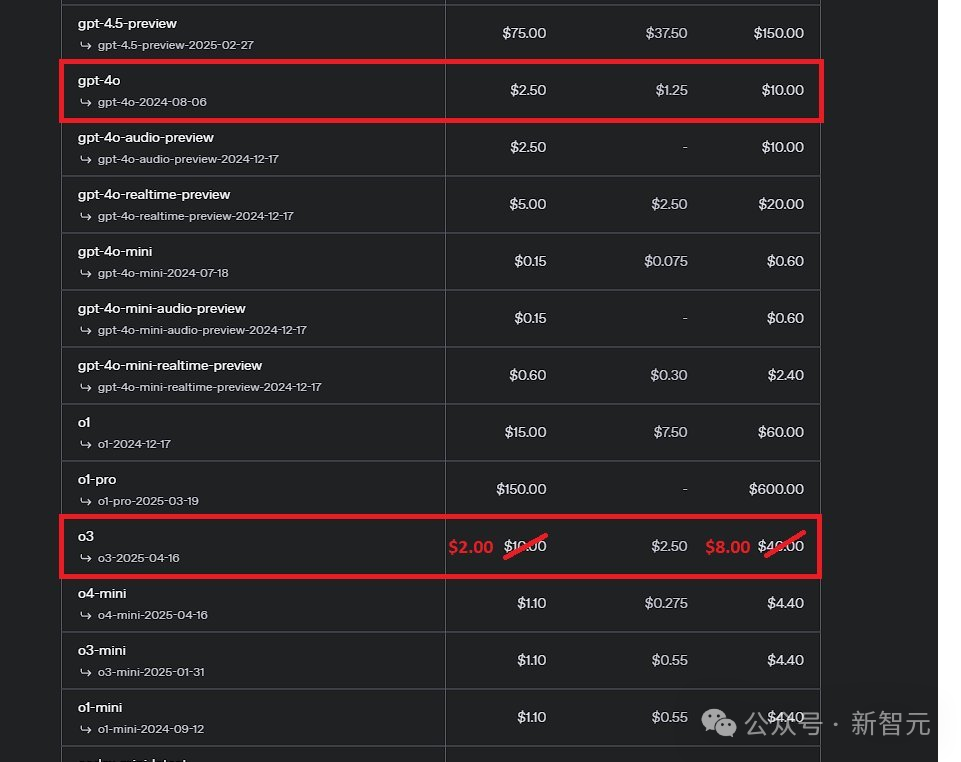
Task: Click the WeChat logo in watermark
Action: [x=719, y=723]
